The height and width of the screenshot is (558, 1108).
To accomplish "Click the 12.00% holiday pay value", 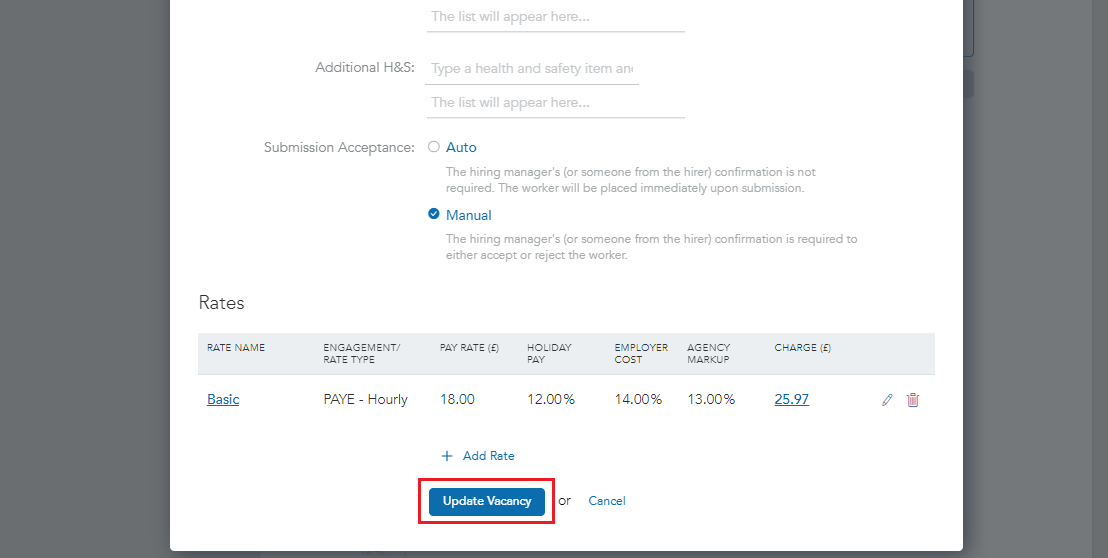I will pos(551,399).
